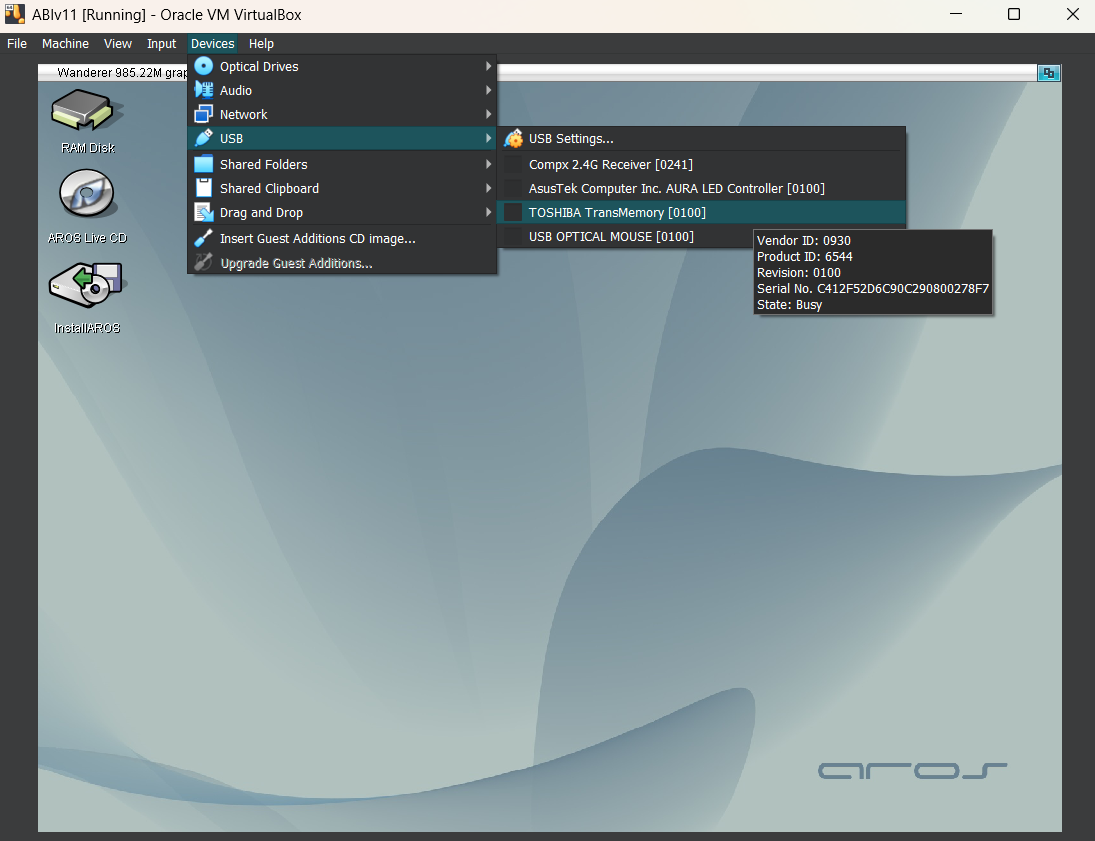Image resolution: width=1095 pixels, height=841 pixels.
Task: Expand the Drag and Drop submenu arrow
Action: (488, 212)
